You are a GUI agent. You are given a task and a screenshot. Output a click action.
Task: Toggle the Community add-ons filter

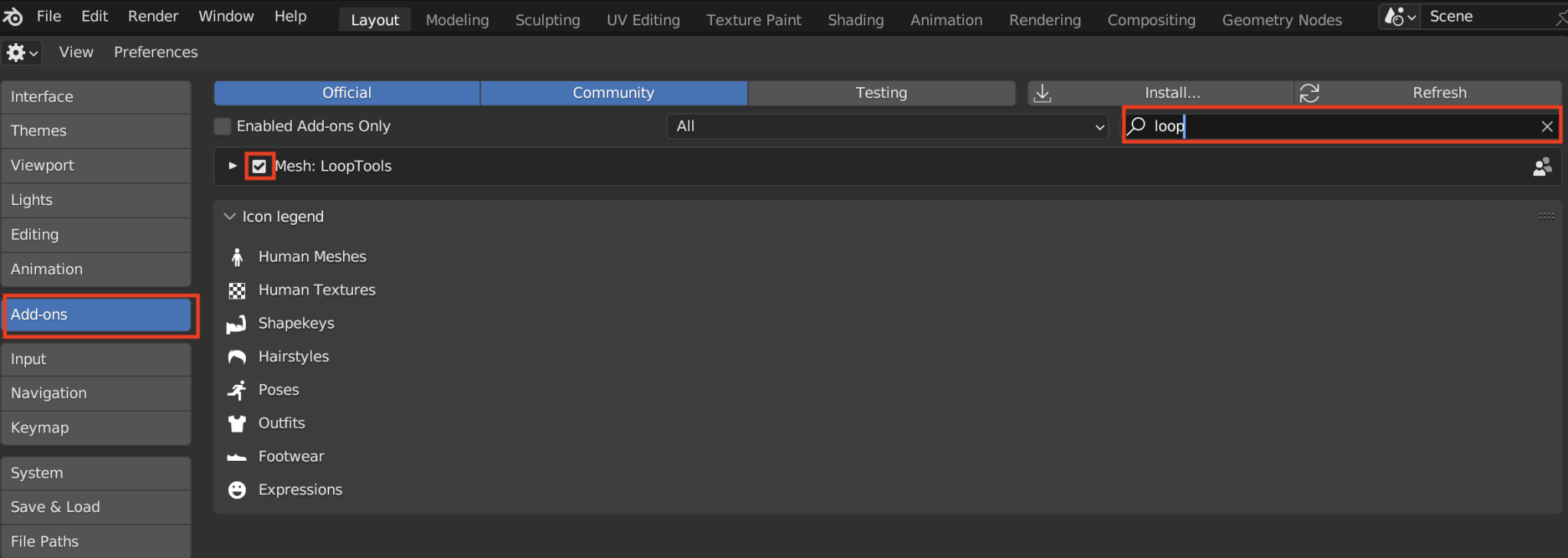[x=613, y=93]
